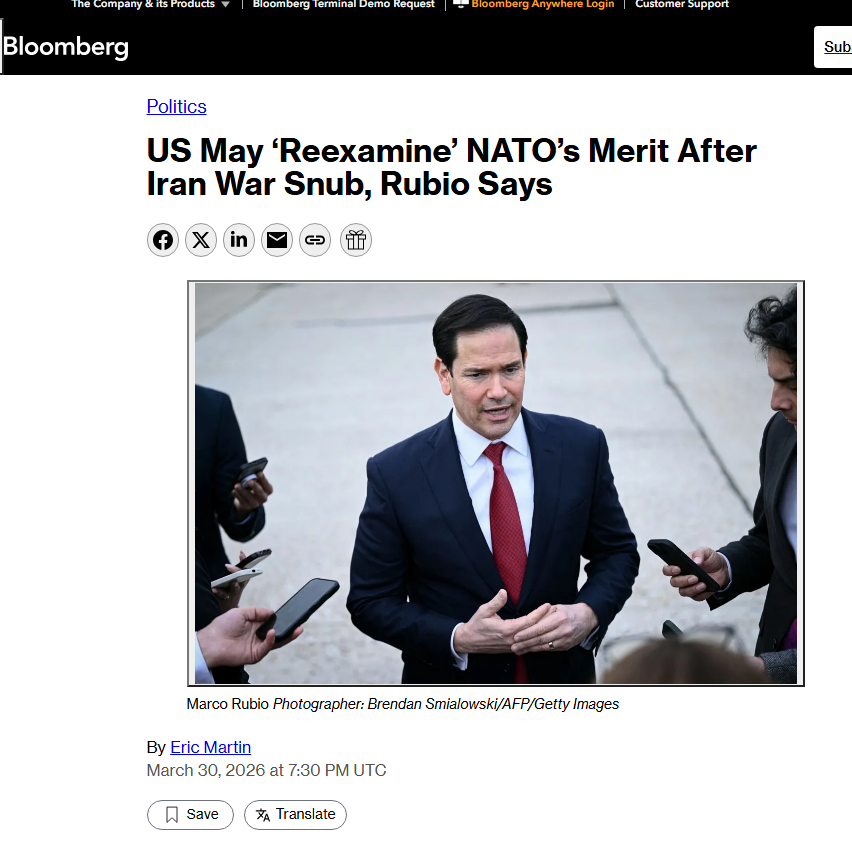The height and width of the screenshot is (847, 852).
Task: Click the translate glyph icon
Action: [263, 815]
